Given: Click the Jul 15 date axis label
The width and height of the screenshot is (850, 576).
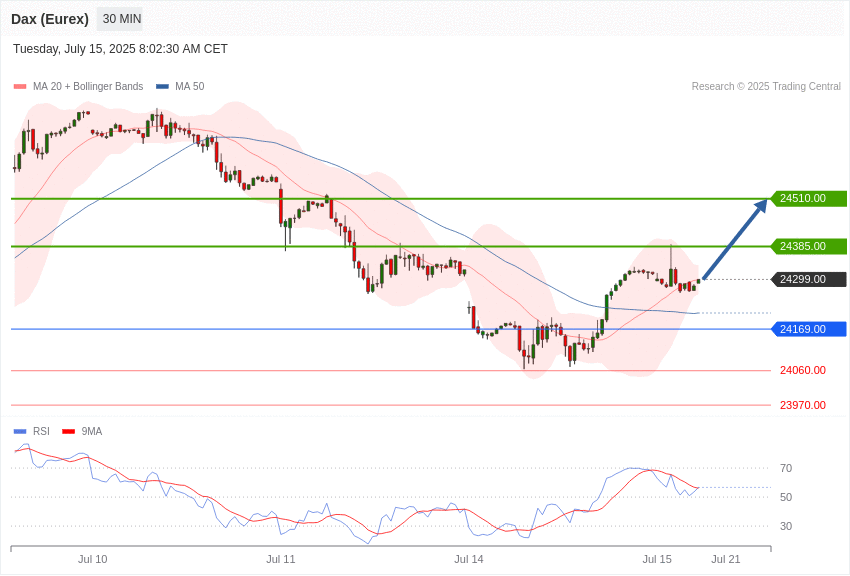Looking at the screenshot, I should click(657, 559).
